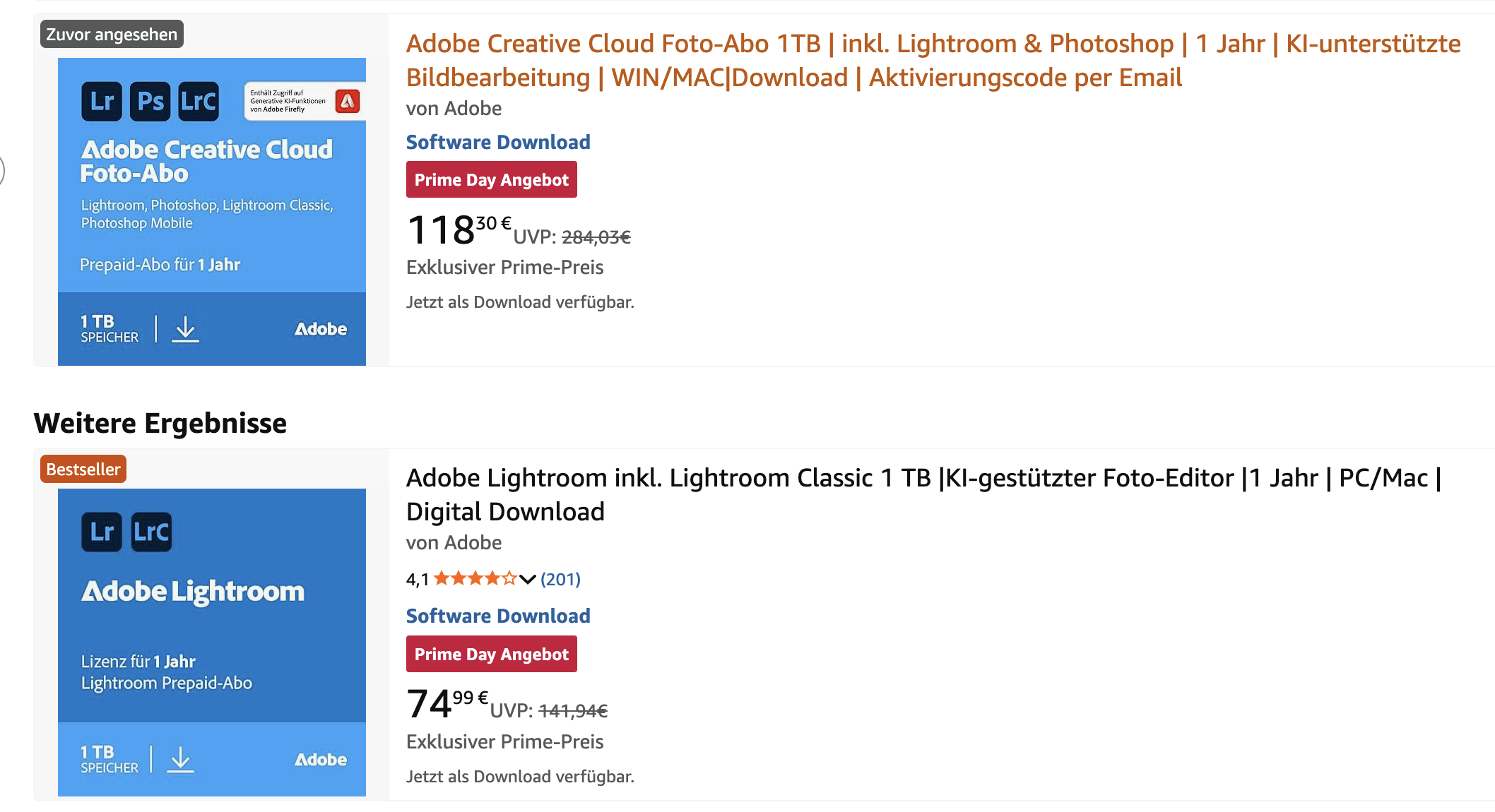This screenshot has width=1495, height=812.
Task: Click the Creative Cloud Foto-Abo product image
Action: (x=212, y=211)
